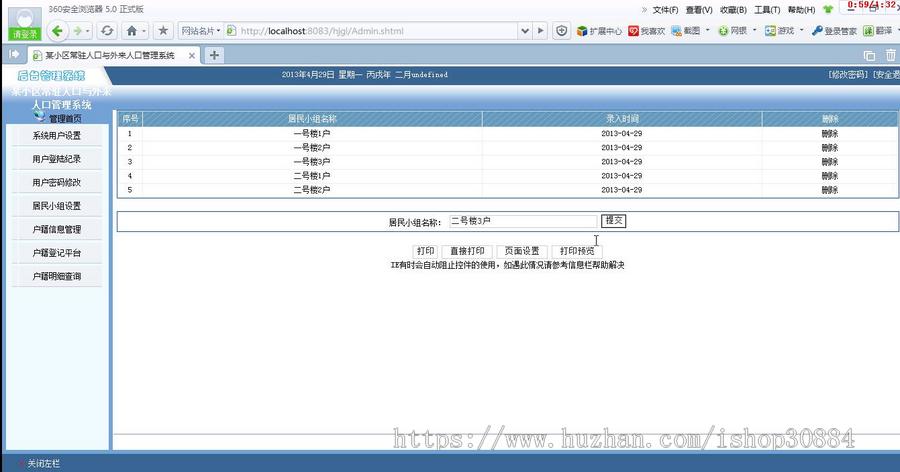Delete the 一号楼1户 row
Image resolution: width=900 pixels, height=472 pixels.
click(829, 133)
